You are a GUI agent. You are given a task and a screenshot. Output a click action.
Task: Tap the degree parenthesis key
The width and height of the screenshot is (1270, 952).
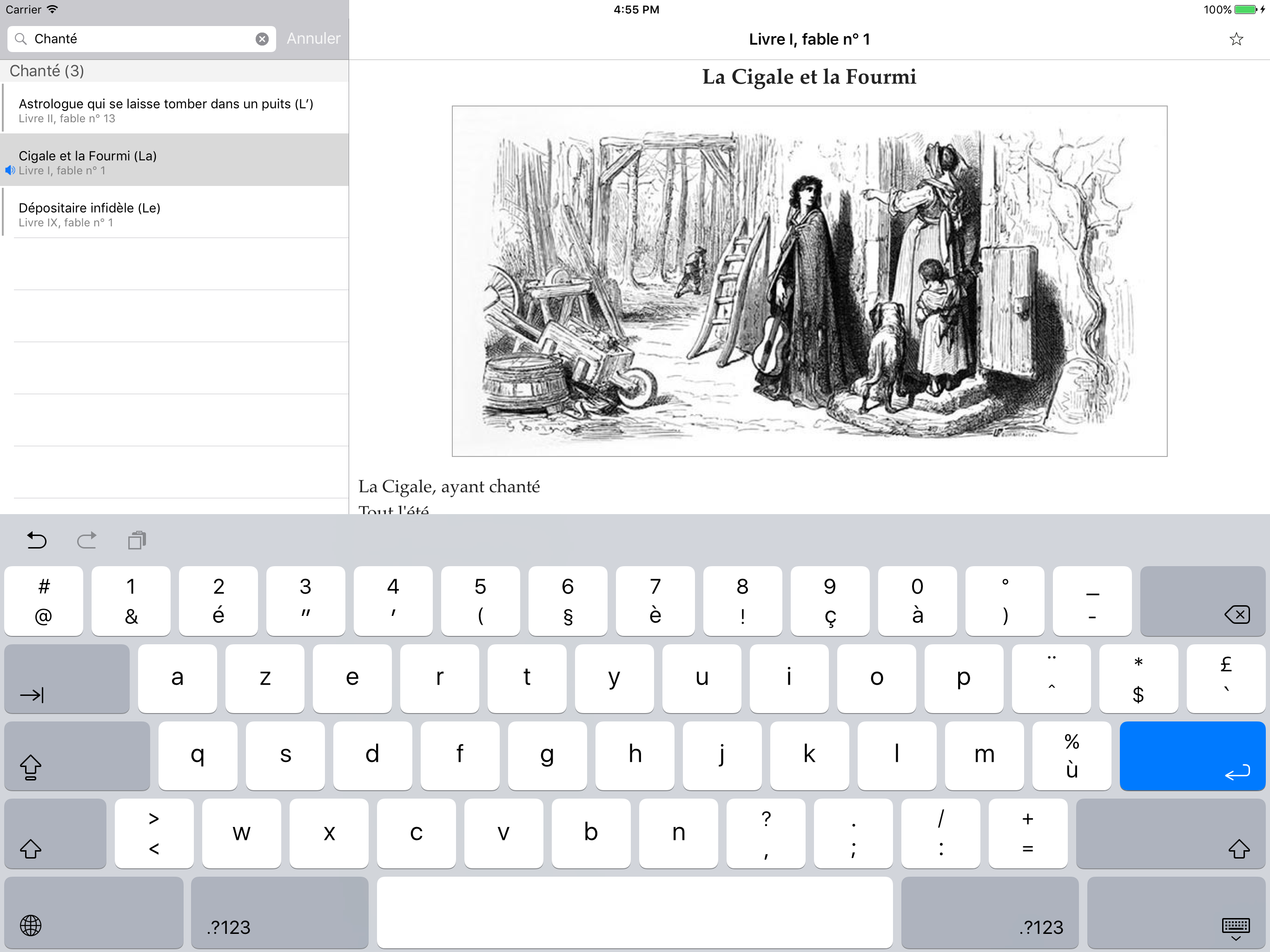pyautogui.click(x=1005, y=601)
